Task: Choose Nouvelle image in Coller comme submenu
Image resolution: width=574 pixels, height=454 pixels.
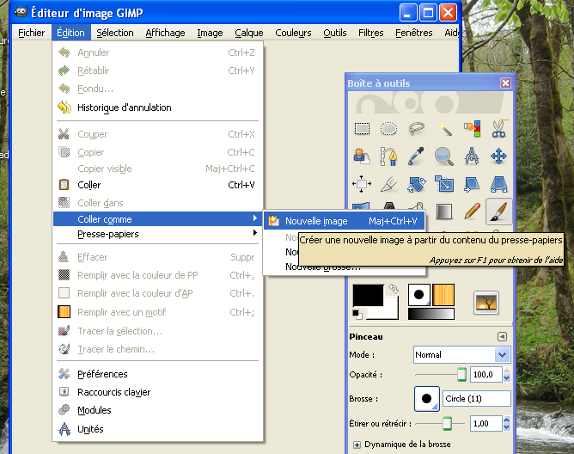Action: [344, 221]
